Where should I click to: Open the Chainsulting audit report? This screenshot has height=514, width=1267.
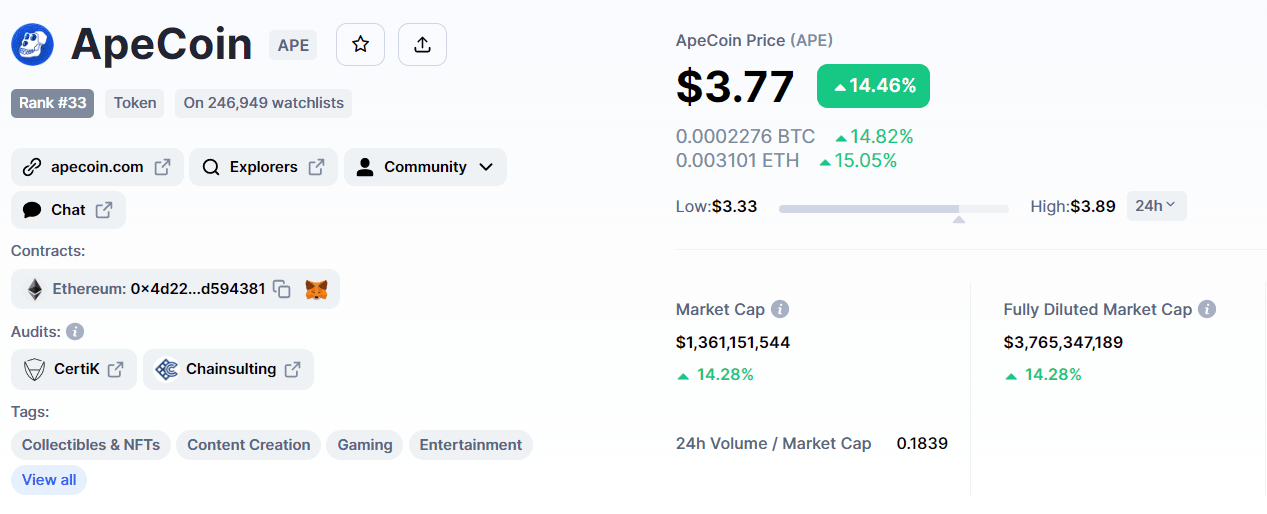tap(228, 369)
